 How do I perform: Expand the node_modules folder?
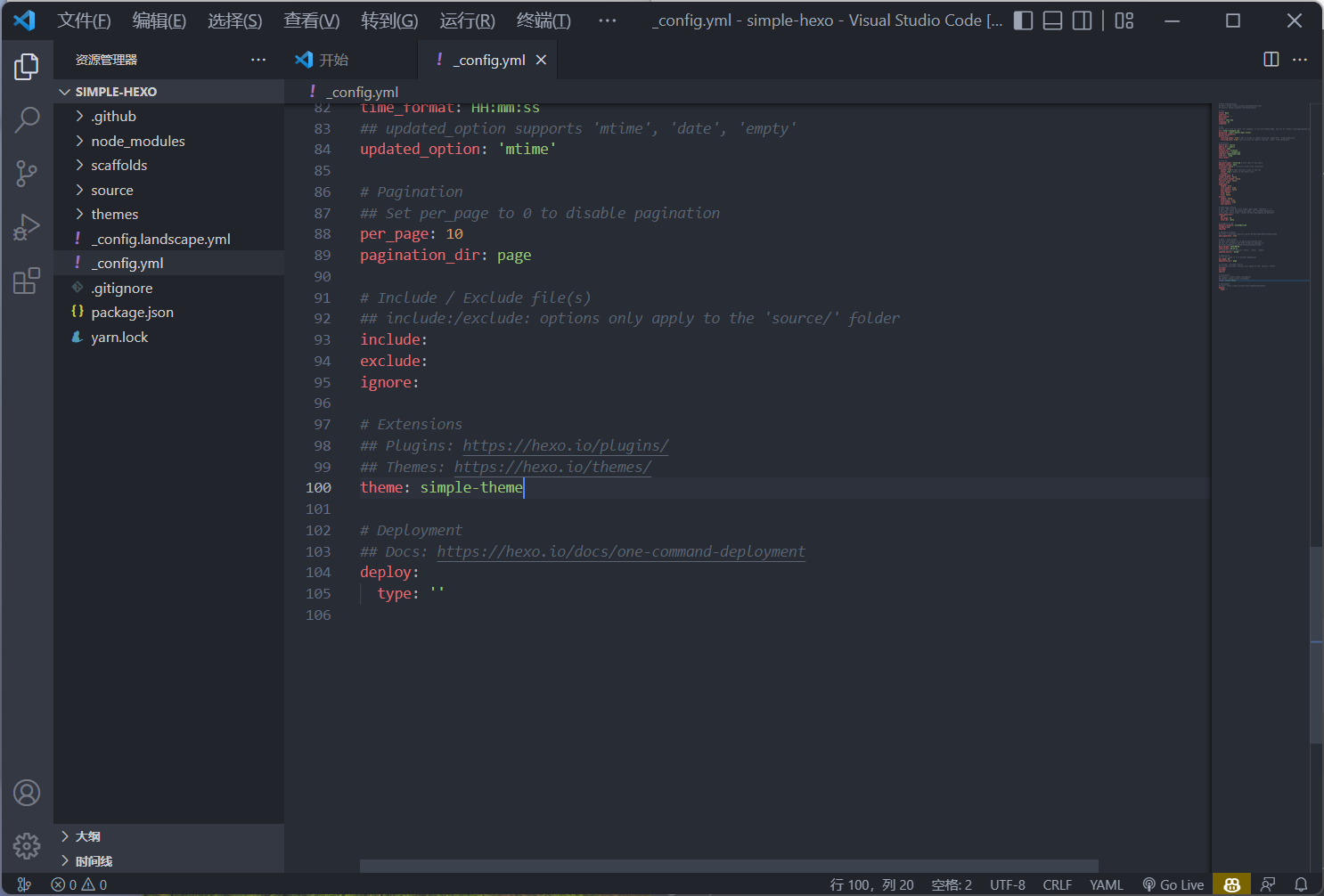[137, 142]
